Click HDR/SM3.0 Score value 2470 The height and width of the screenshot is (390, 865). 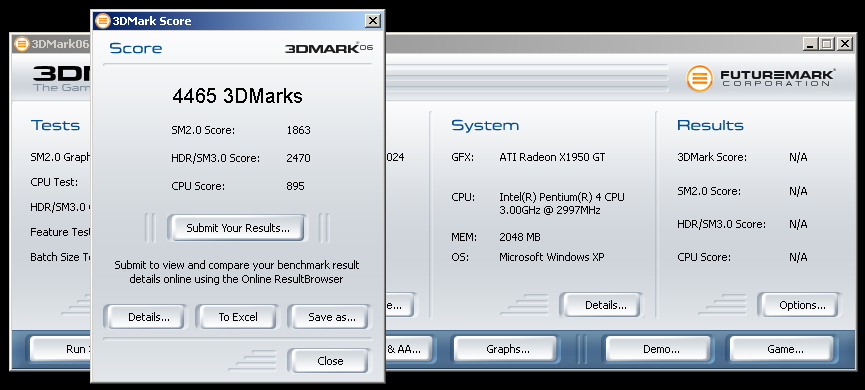click(x=298, y=158)
